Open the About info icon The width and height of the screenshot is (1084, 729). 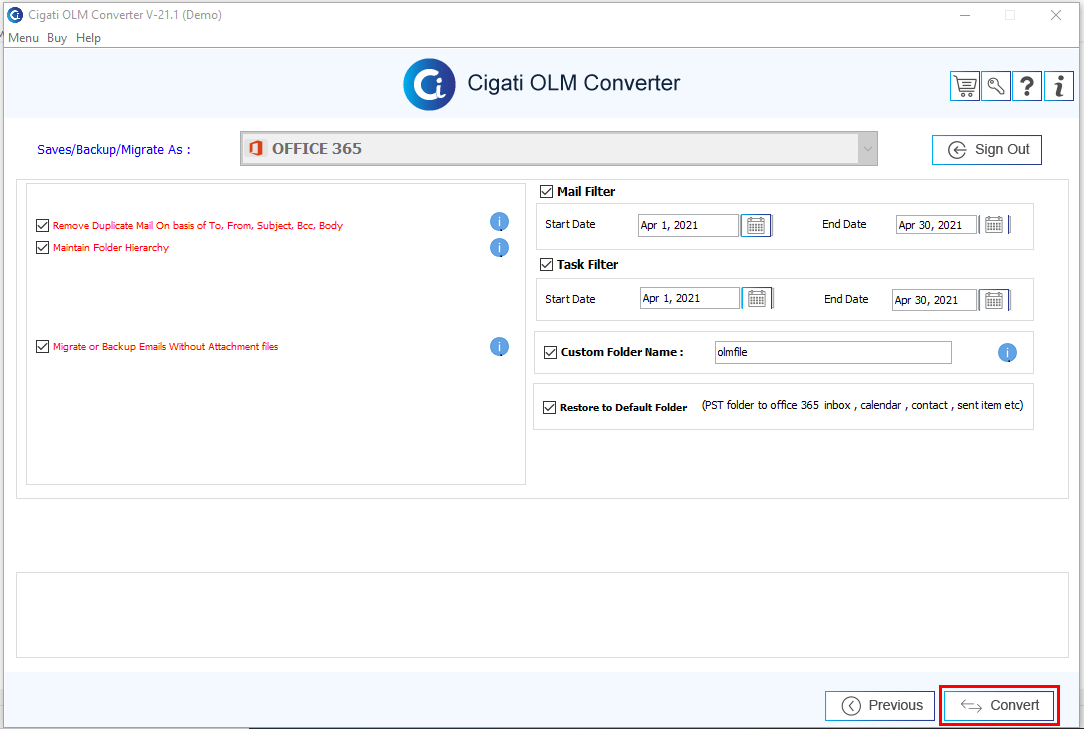click(1058, 86)
